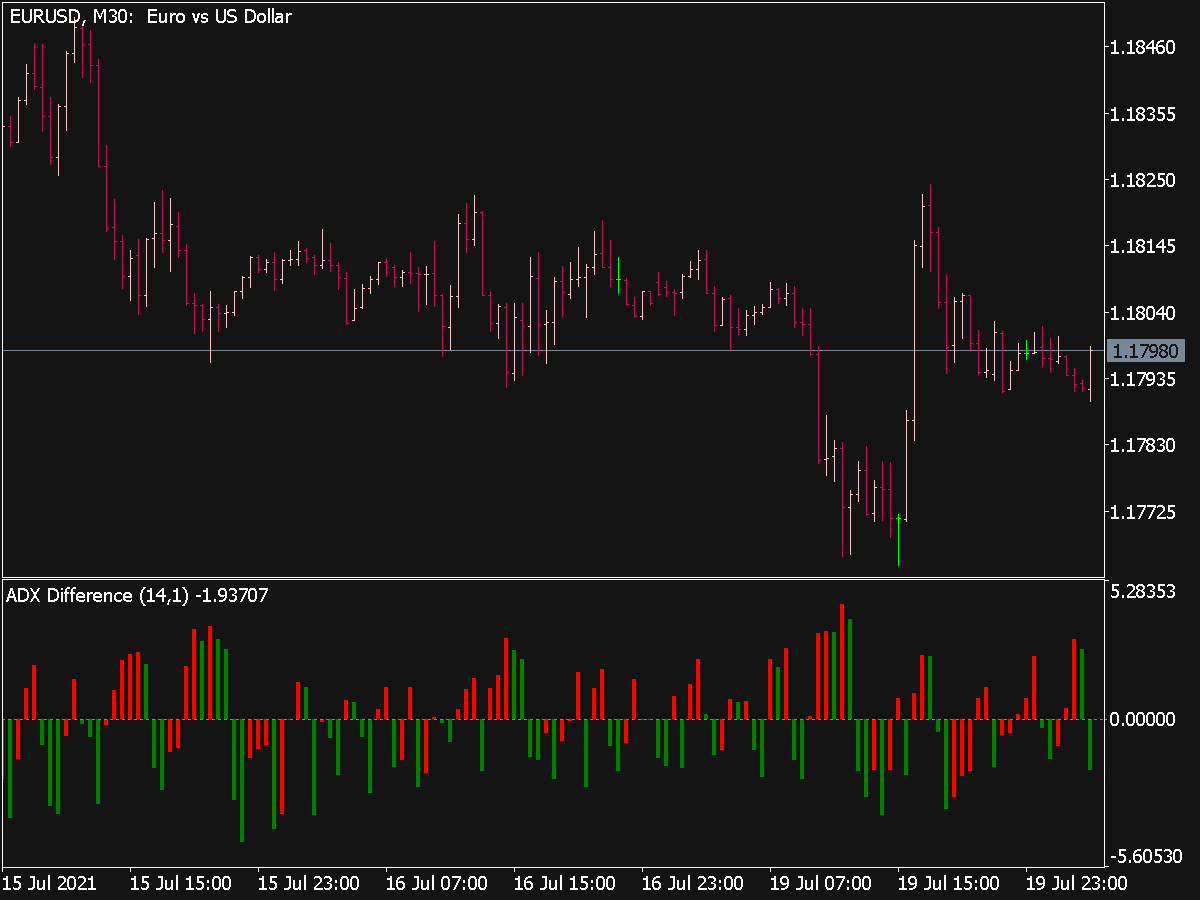Click the 1.17935 price axis label

1144,379
